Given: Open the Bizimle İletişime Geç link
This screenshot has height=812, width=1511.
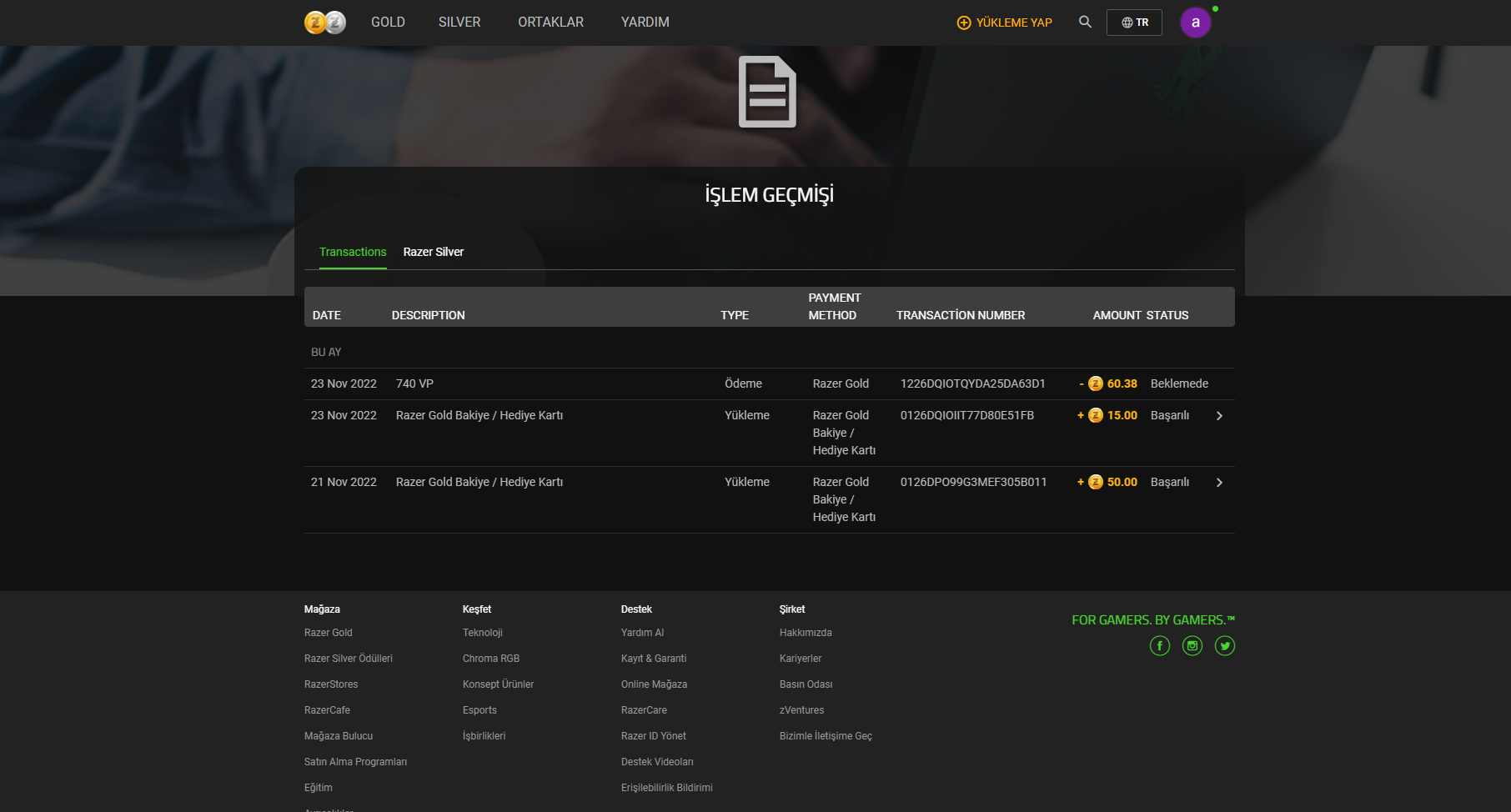Looking at the screenshot, I should point(826,736).
